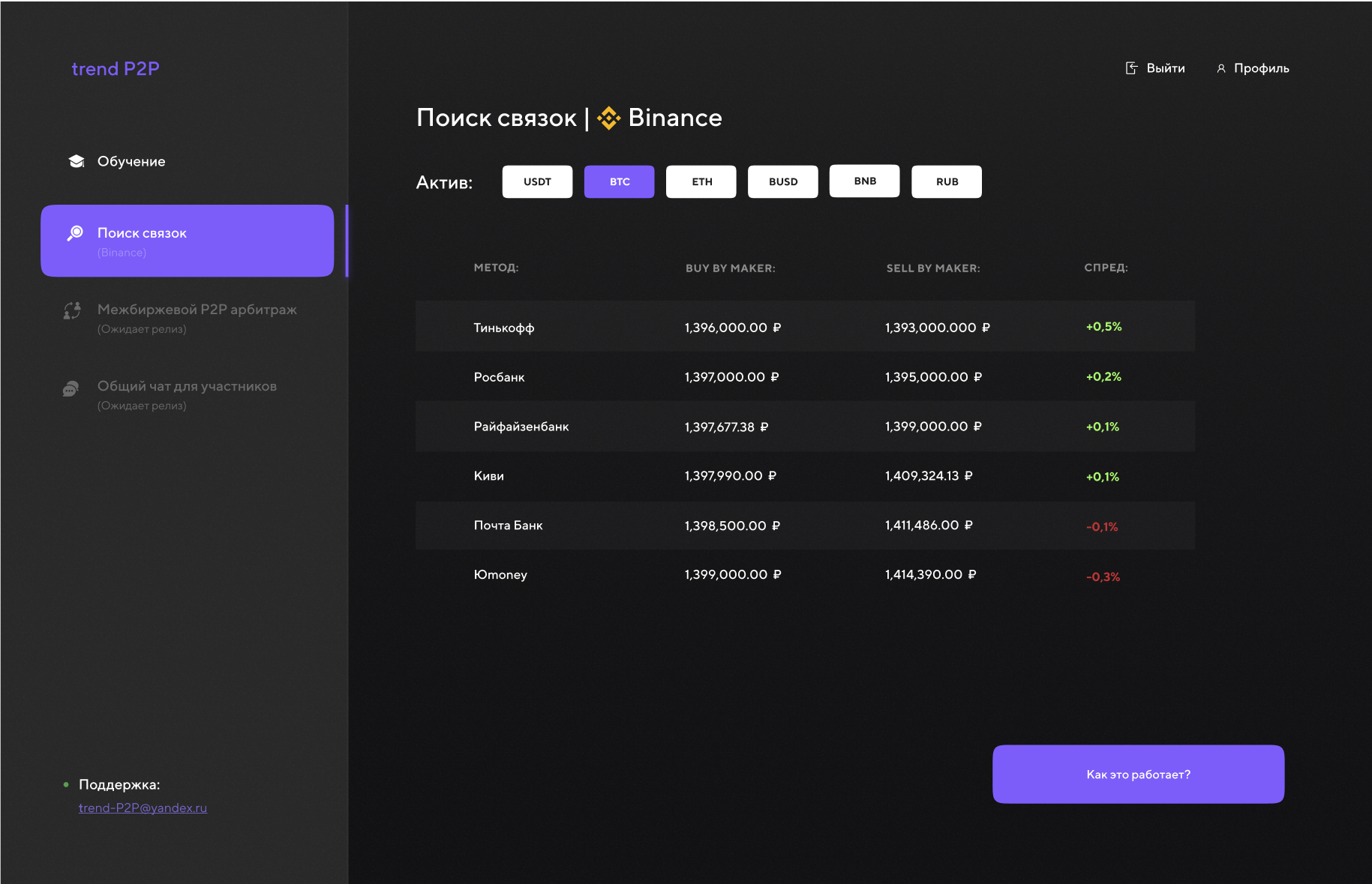
Task: Pick the BNB asset
Action: coord(864,181)
